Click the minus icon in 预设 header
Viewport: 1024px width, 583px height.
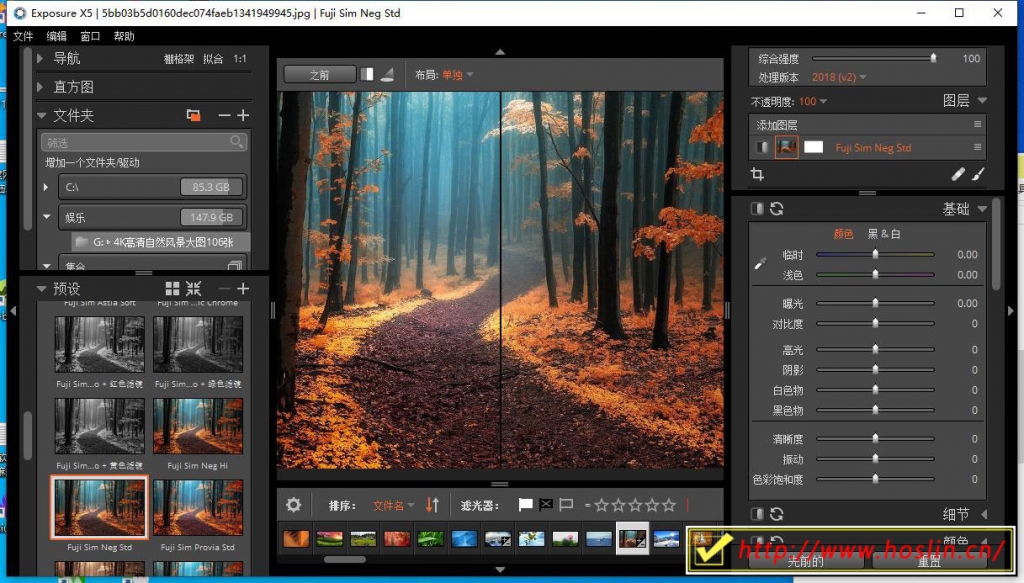(x=224, y=289)
